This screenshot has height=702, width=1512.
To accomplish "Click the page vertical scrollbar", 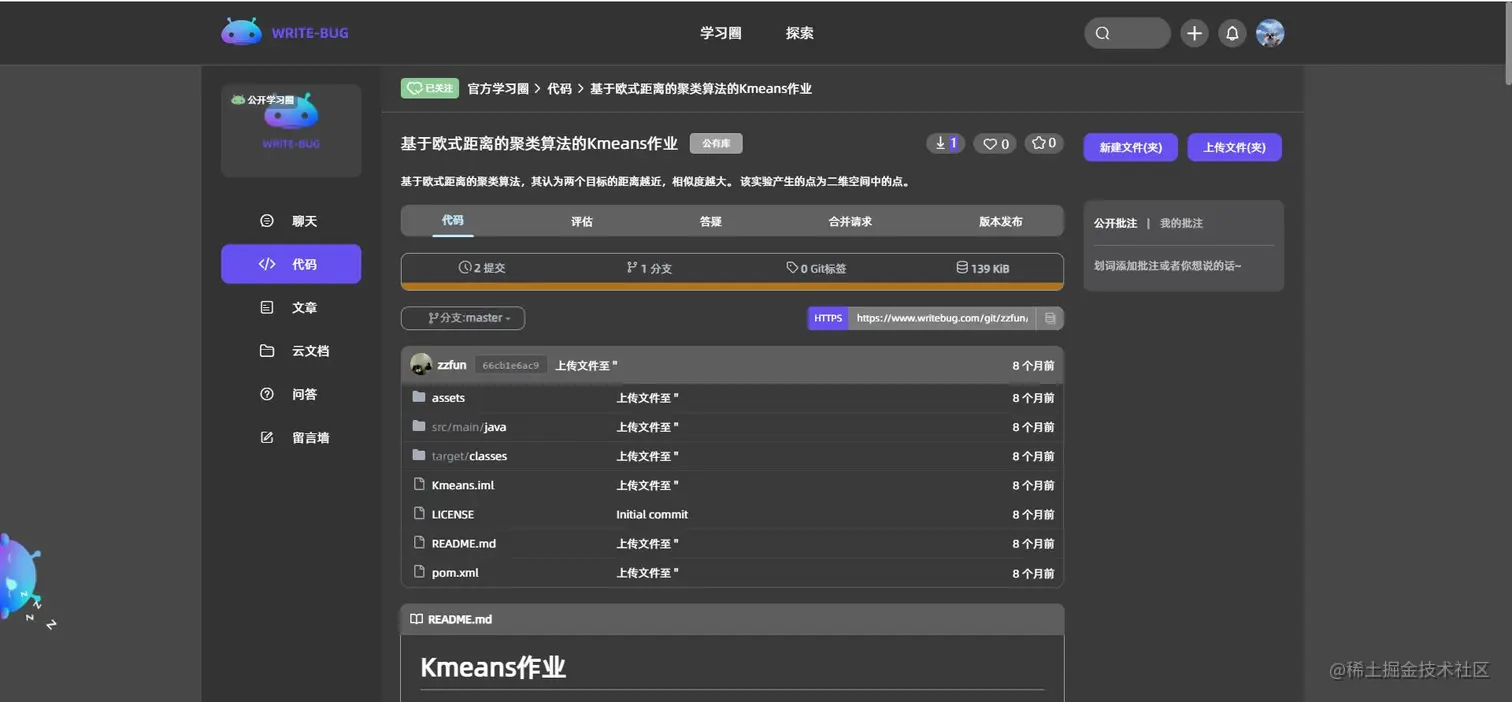I will pos(1508,44).
